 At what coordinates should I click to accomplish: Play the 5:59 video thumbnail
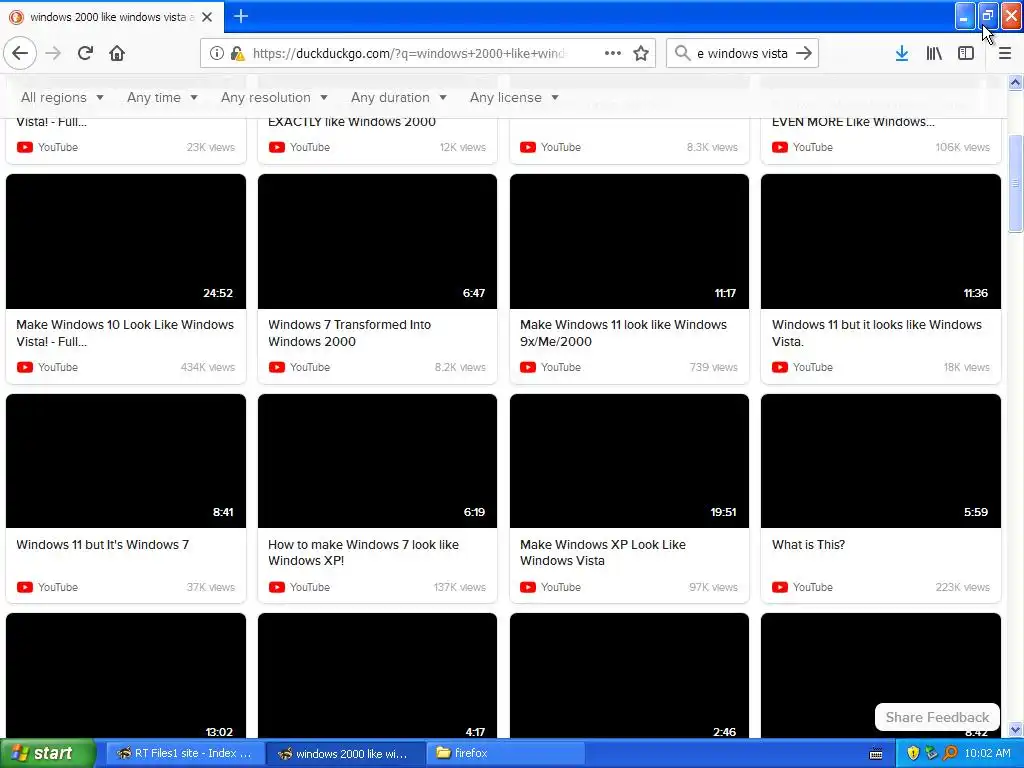point(880,460)
